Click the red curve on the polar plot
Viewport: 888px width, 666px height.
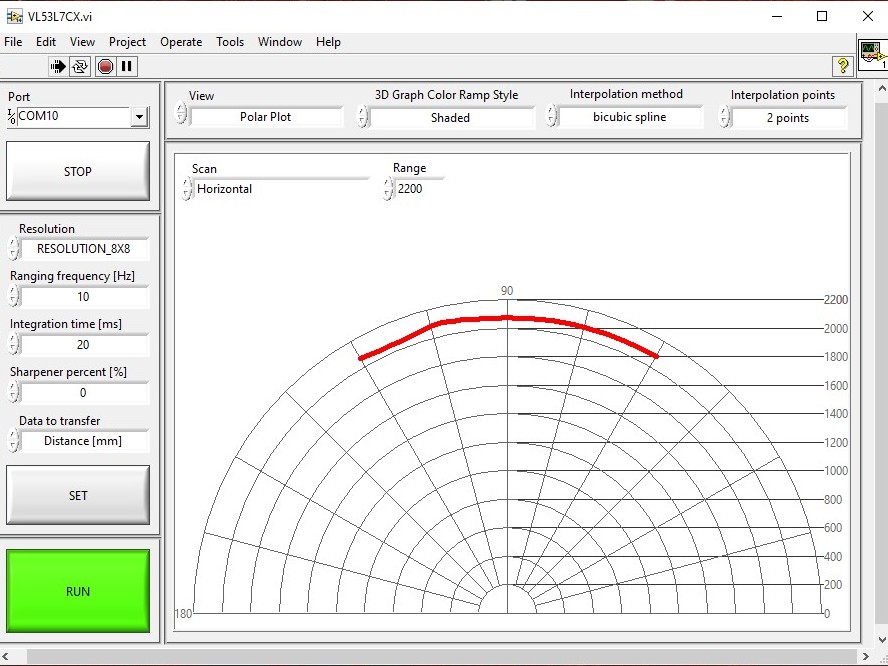tap(507, 318)
